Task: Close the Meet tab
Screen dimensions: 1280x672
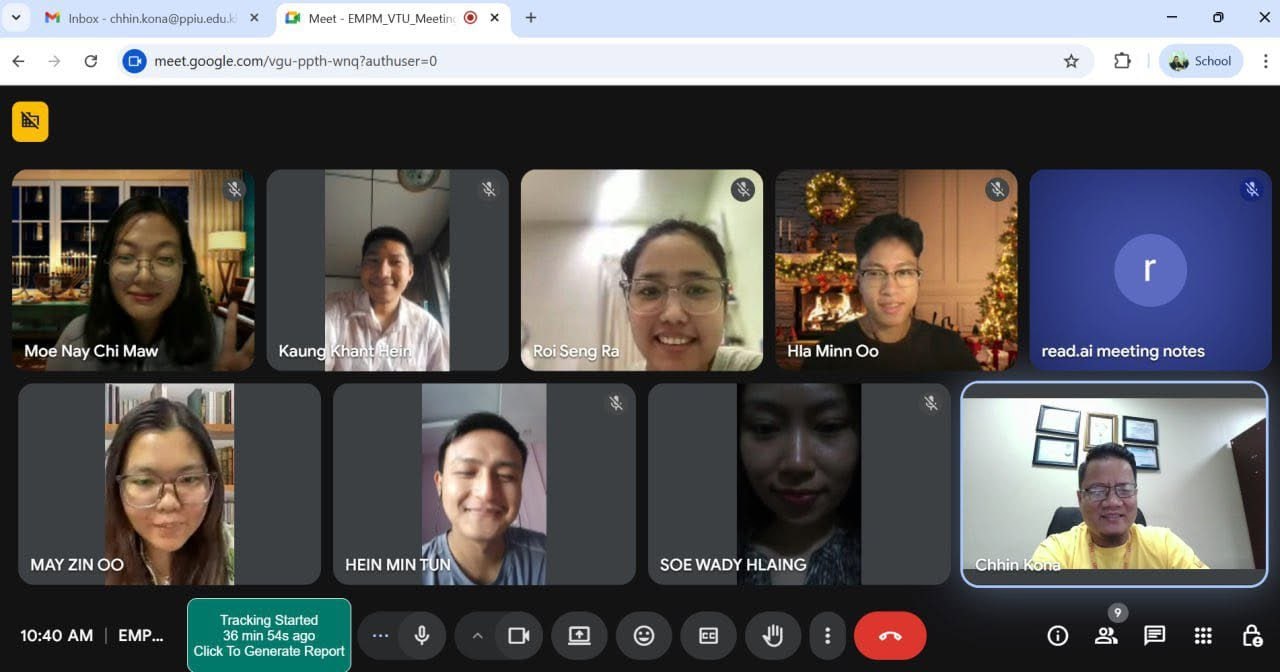Action: pyautogui.click(x=497, y=18)
